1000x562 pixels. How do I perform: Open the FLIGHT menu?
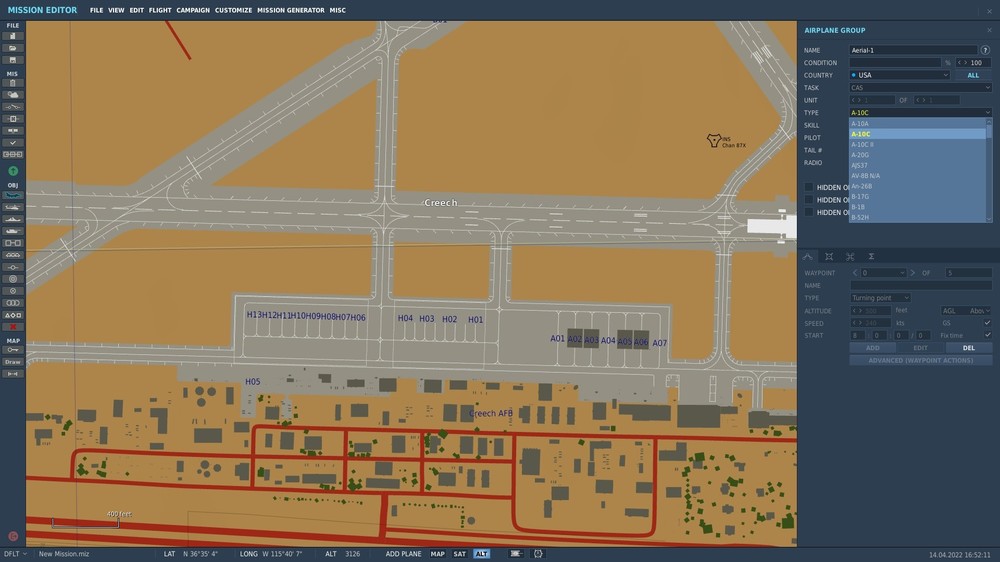[x=160, y=10]
